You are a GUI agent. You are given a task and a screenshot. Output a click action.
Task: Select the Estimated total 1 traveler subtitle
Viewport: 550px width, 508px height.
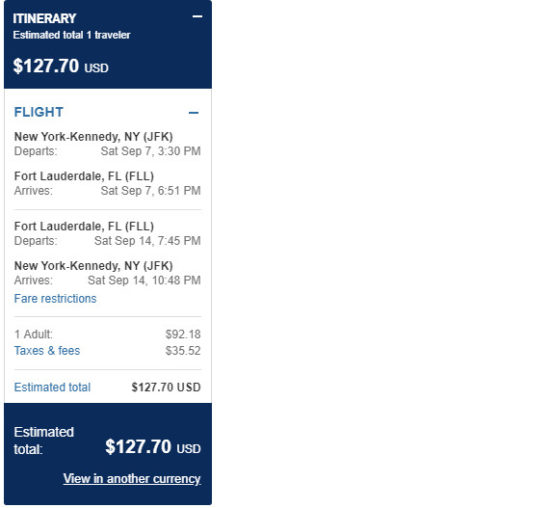point(72,35)
